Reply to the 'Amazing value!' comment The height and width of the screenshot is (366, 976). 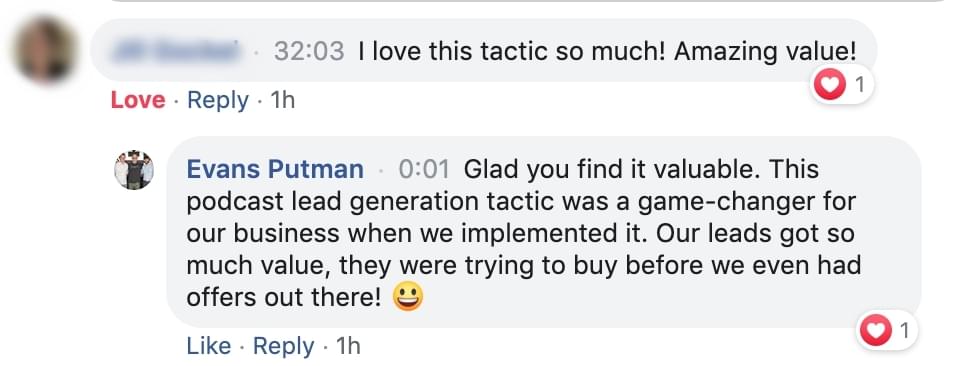click(218, 100)
